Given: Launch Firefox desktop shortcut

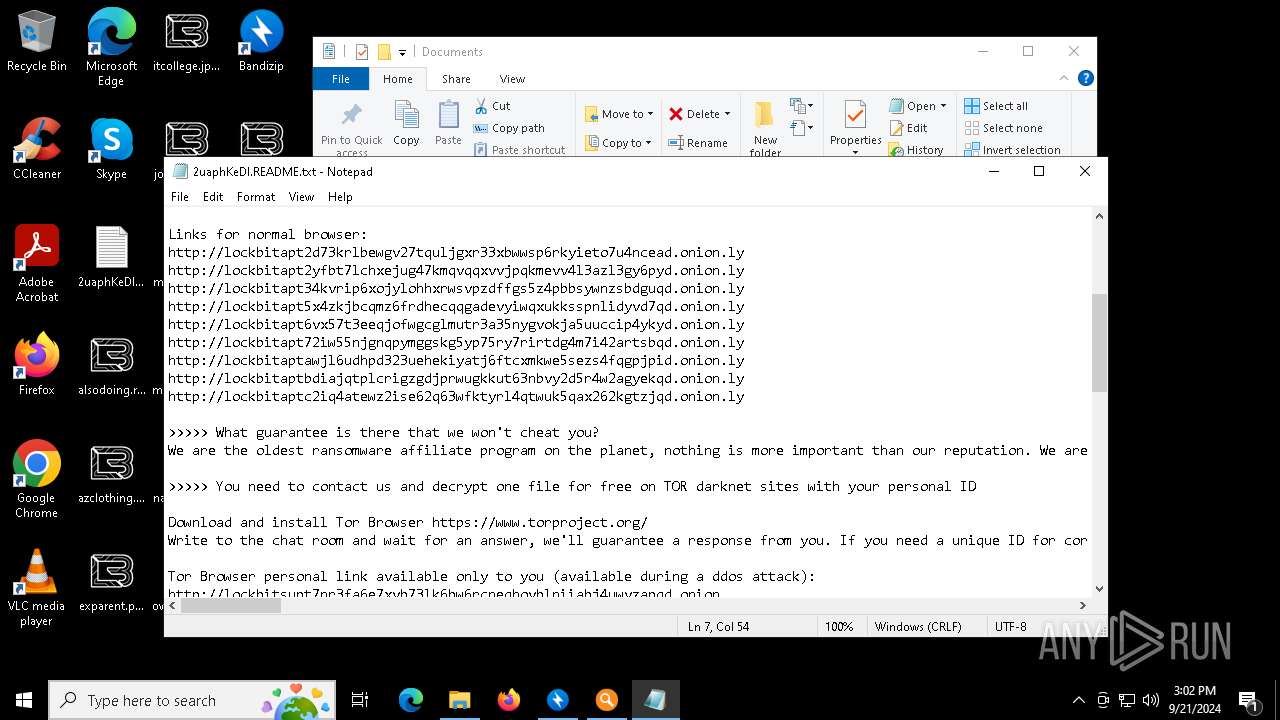Looking at the screenshot, I should [37, 366].
